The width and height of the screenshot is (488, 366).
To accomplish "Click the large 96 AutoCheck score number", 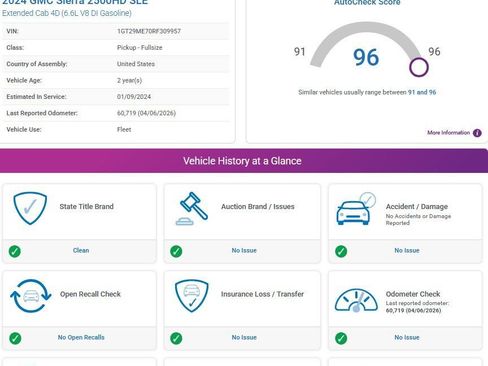I will click(x=366, y=57).
